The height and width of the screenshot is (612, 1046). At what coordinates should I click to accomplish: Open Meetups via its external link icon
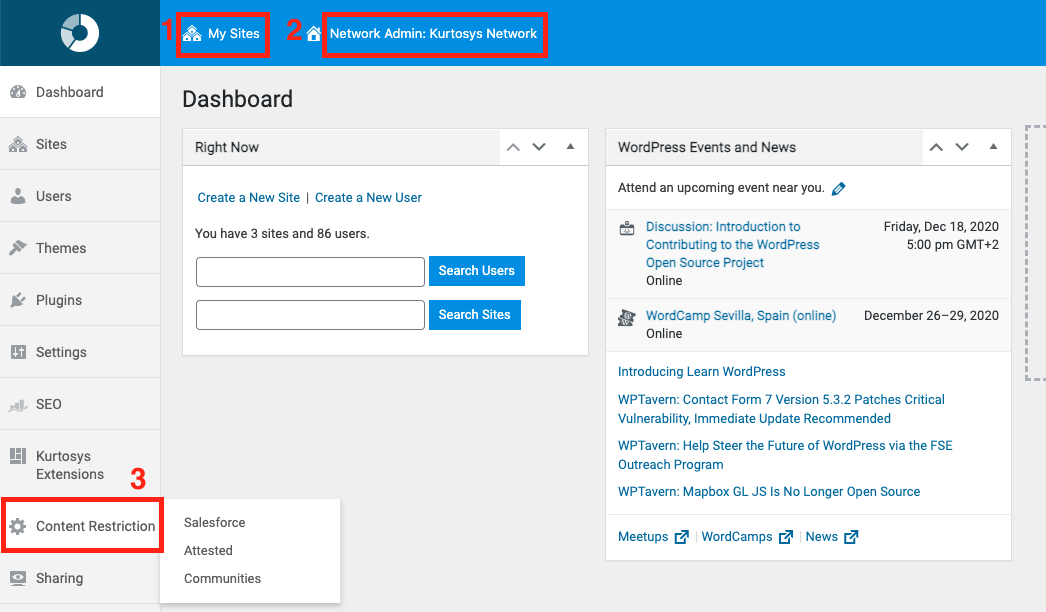coord(681,537)
